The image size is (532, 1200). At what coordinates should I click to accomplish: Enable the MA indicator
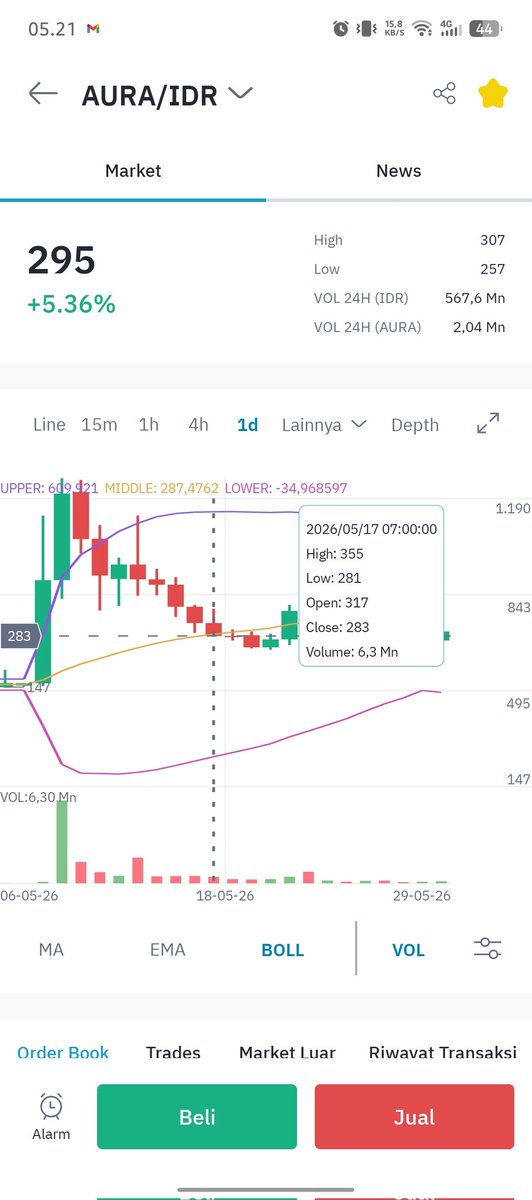tap(51, 949)
